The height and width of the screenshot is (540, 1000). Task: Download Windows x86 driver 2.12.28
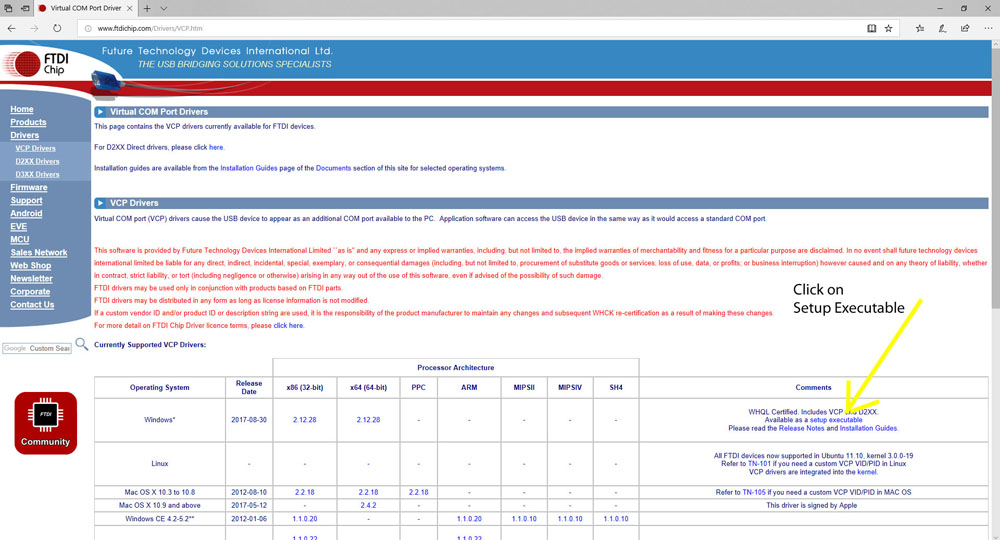pos(305,420)
